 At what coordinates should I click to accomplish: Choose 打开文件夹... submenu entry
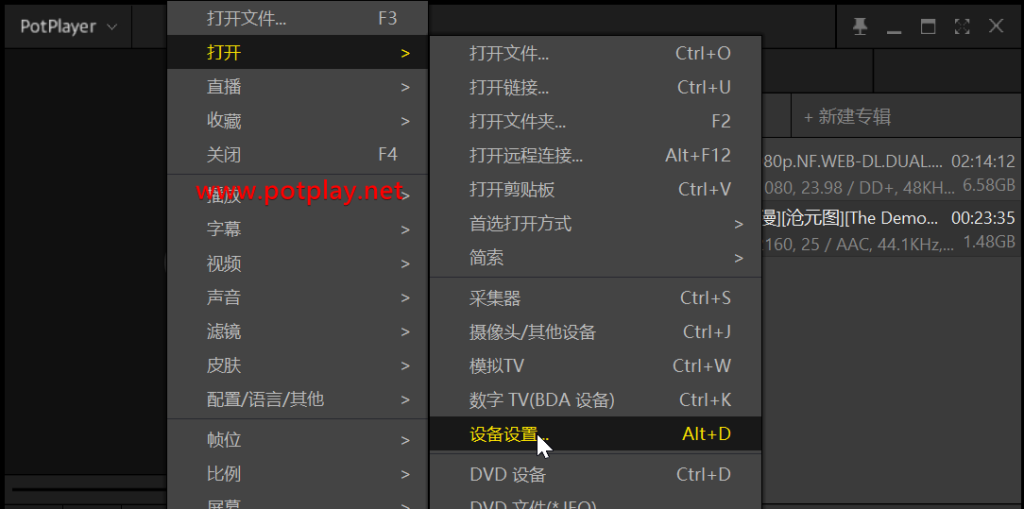(596, 122)
